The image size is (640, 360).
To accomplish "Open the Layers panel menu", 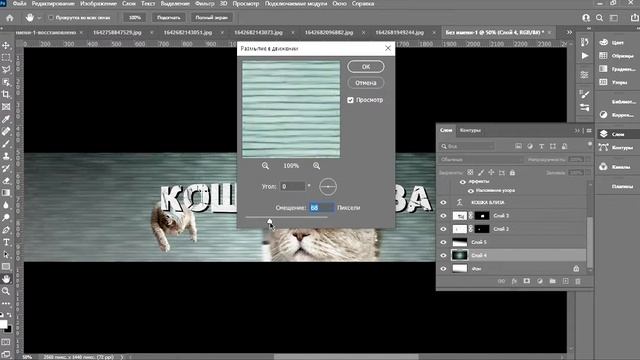I will pyautogui.click(x=589, y=130).
